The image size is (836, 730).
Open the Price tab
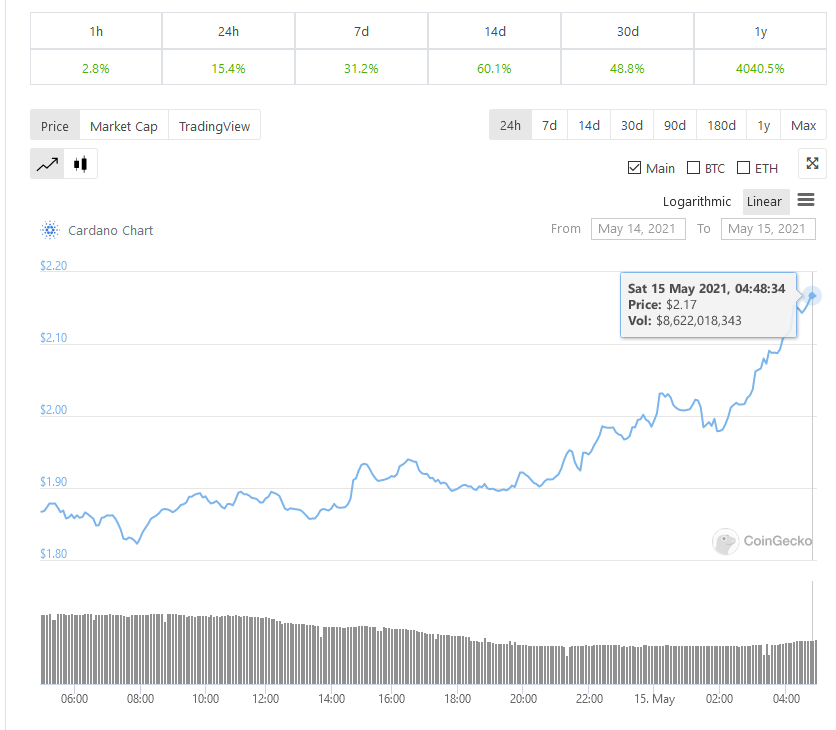tap(55, 125)
